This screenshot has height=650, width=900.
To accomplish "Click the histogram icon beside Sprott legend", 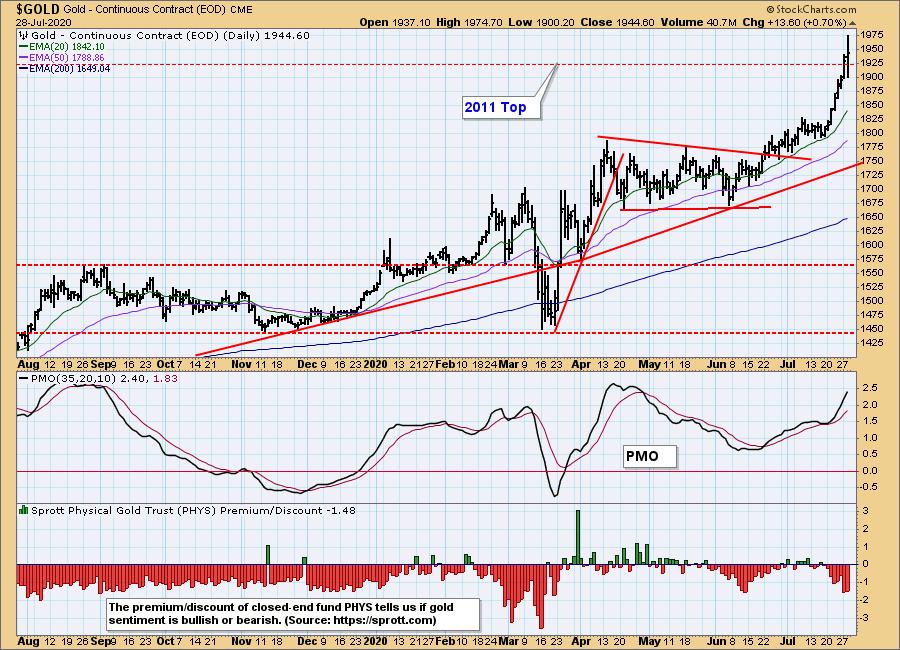I will 22,511.
